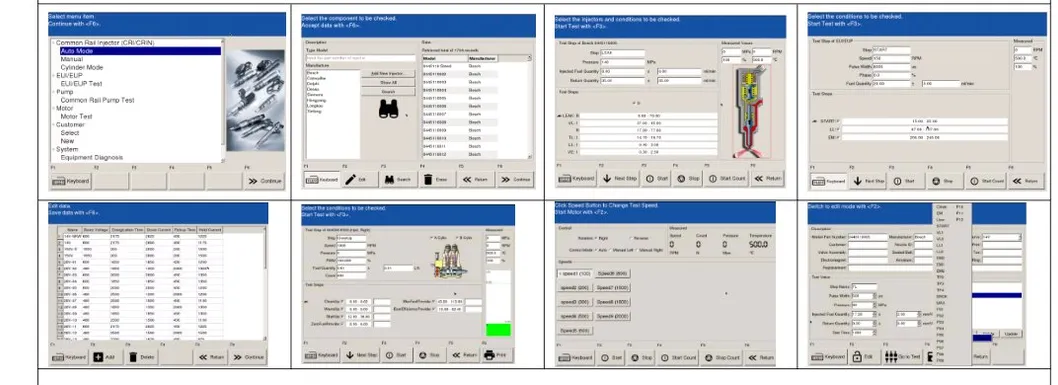Click Continue arrows in Edit data screen
The image size is (1058, 385).
coord(249,357)
